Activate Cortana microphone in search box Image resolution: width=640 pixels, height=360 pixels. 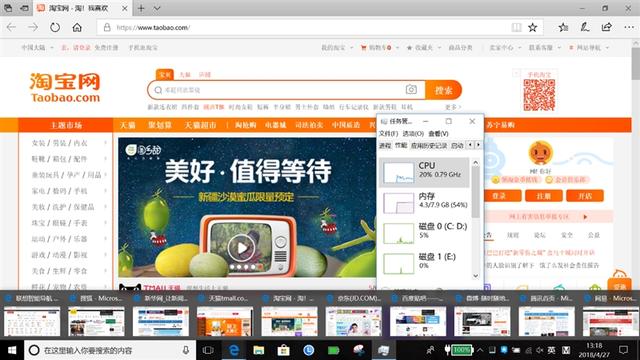click(186, 350)
